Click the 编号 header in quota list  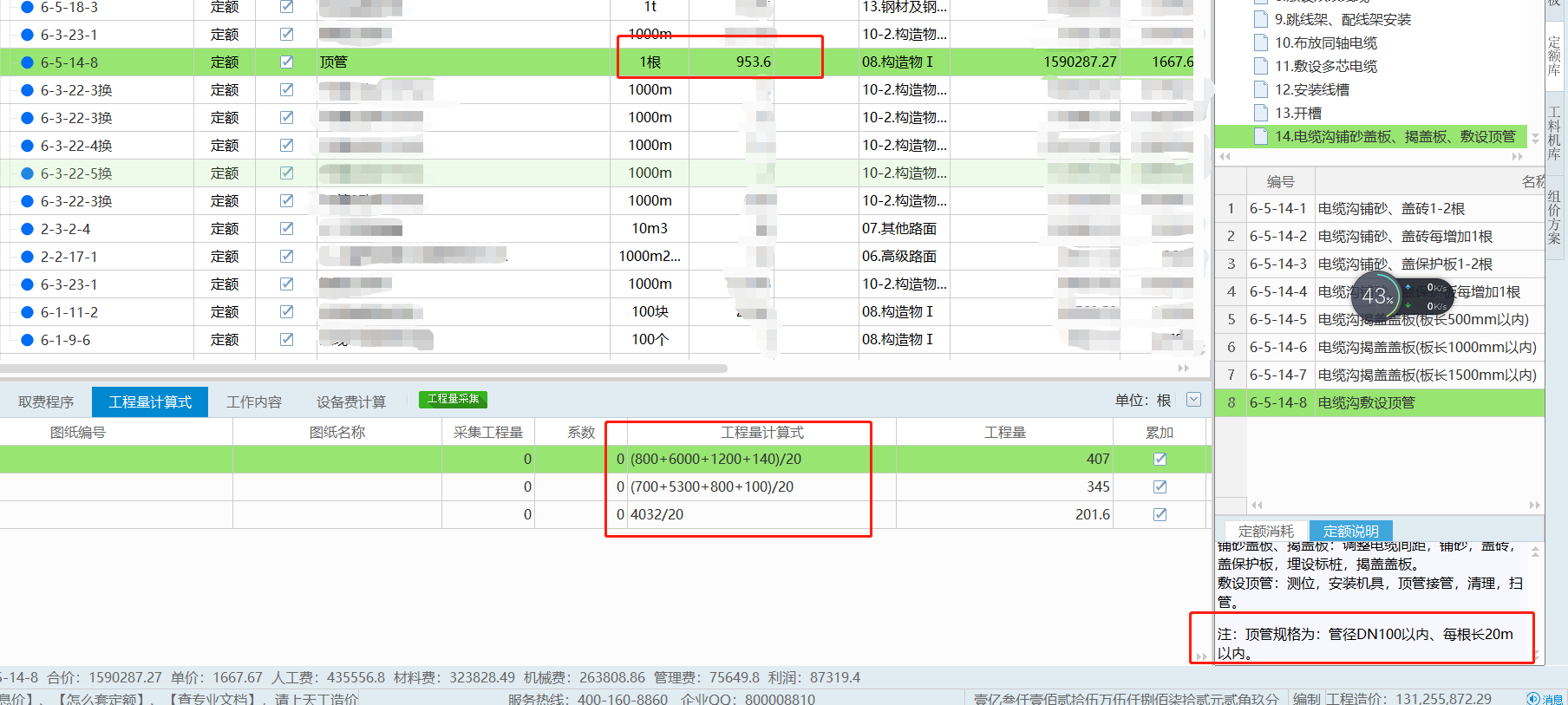(x=1280, y=181)
